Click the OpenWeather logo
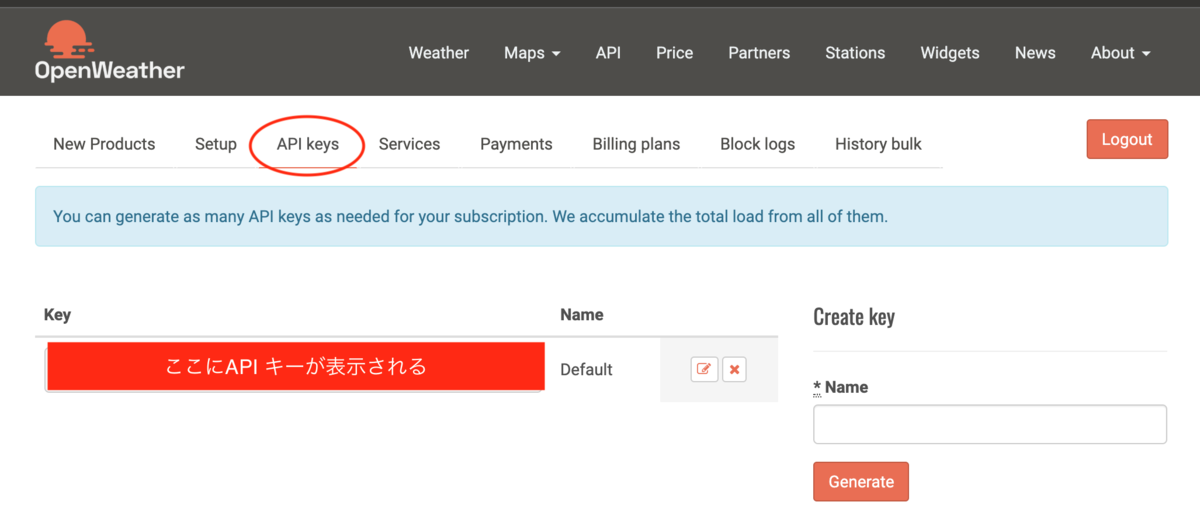The image size is (1200, 519). click(109, 51)
